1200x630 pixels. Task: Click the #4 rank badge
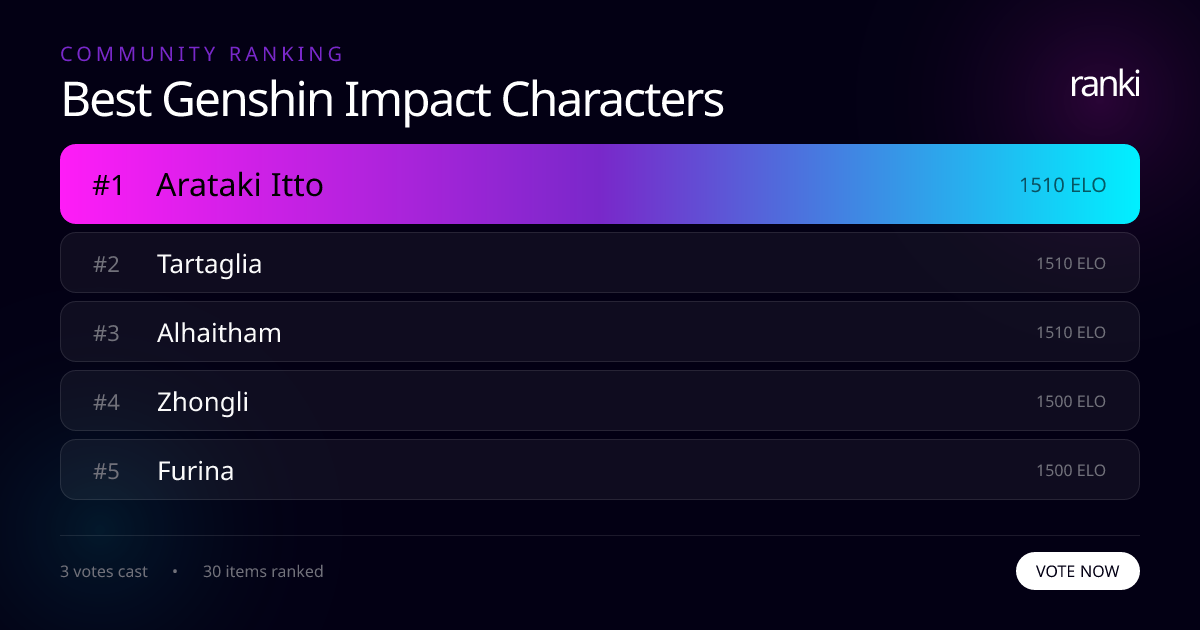coord(105,400)
